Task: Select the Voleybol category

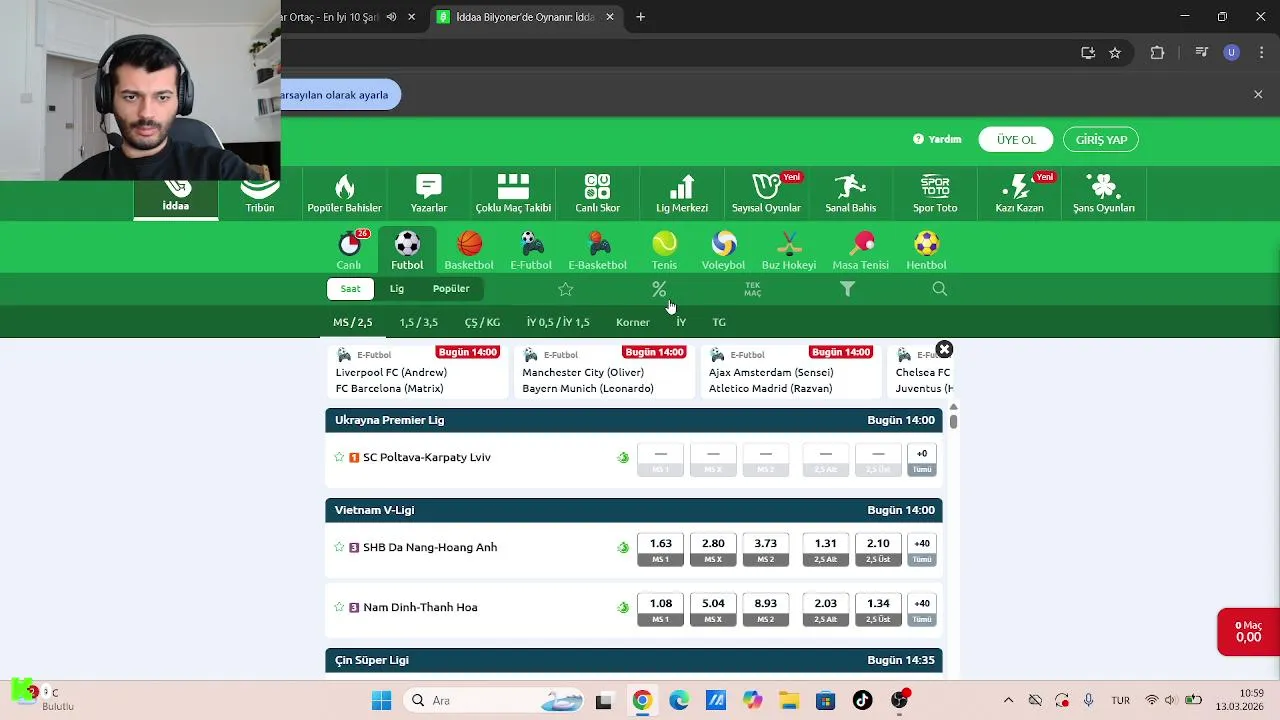Action: click(723, 250)
